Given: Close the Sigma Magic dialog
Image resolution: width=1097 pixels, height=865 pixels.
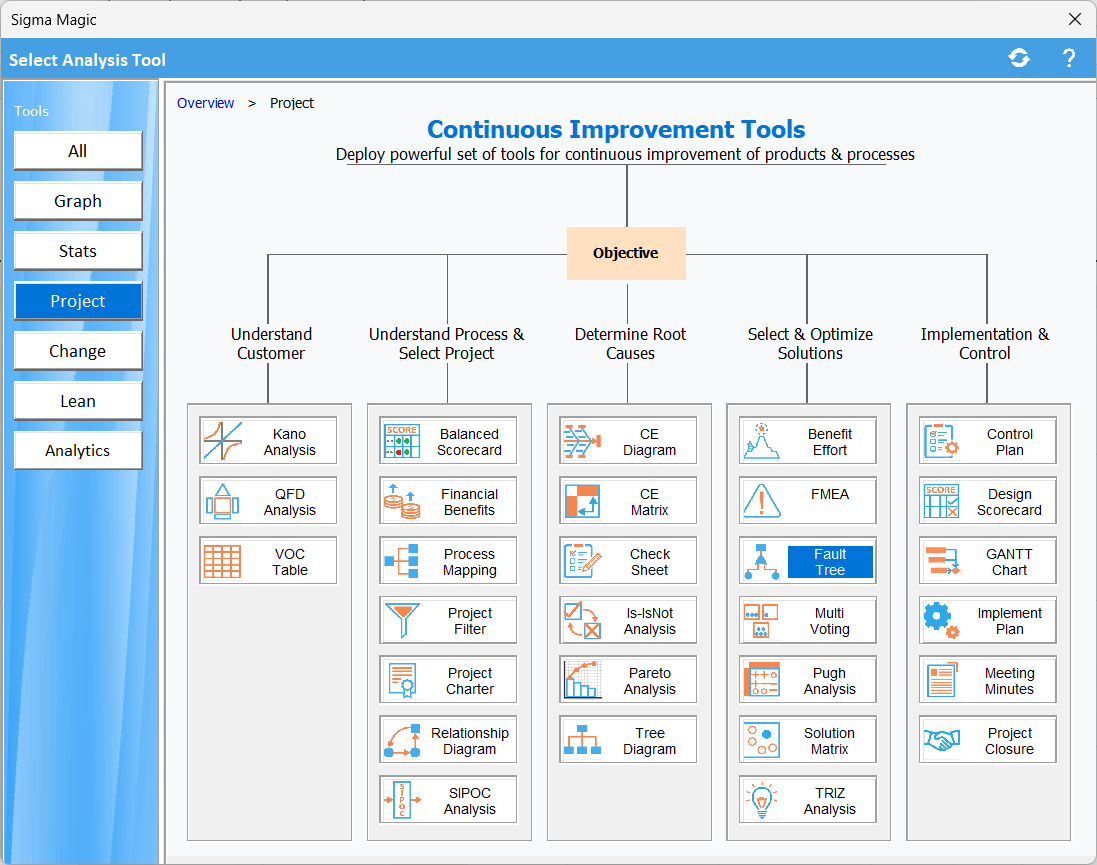Looking at the screenshot, I should (1075, 19).
